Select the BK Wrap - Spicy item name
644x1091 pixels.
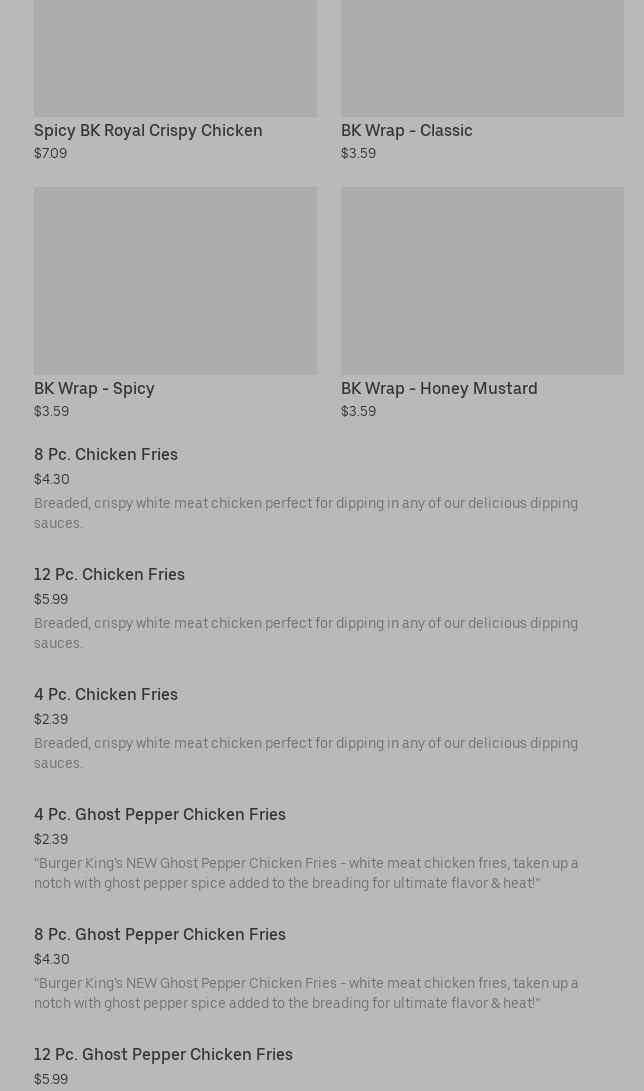pyautogui.click(x=94, y=388)
